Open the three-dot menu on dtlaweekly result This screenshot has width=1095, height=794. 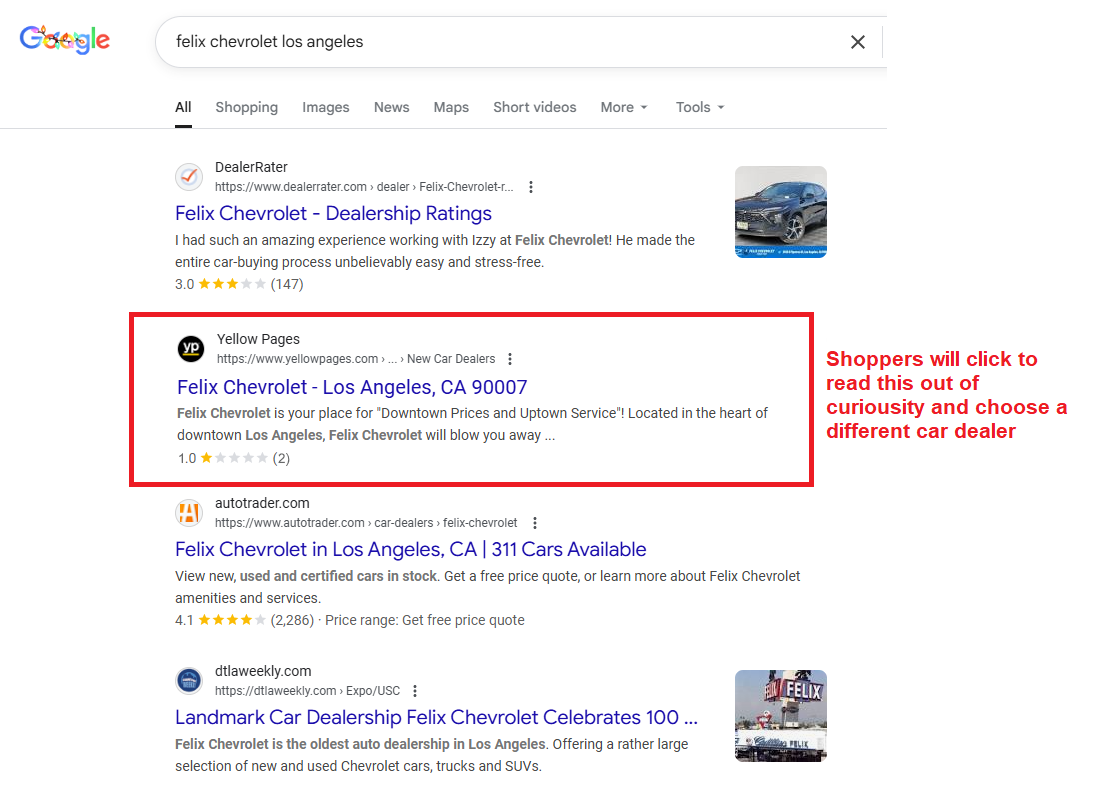415,690
